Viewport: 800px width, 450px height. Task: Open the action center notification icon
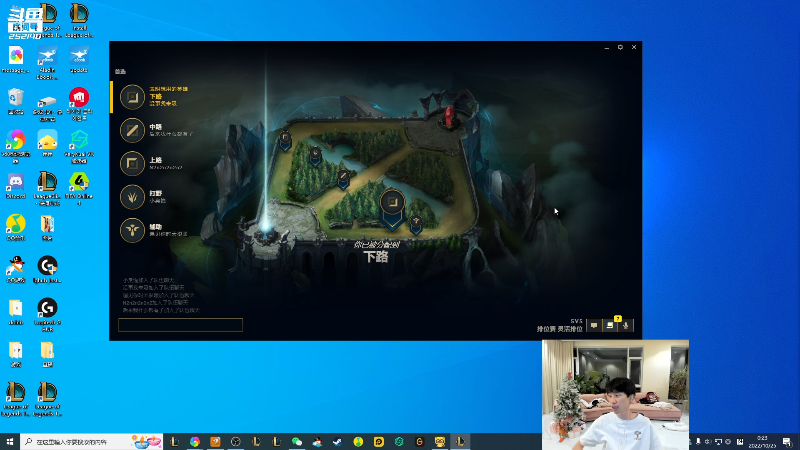click(x=787, y=442)
